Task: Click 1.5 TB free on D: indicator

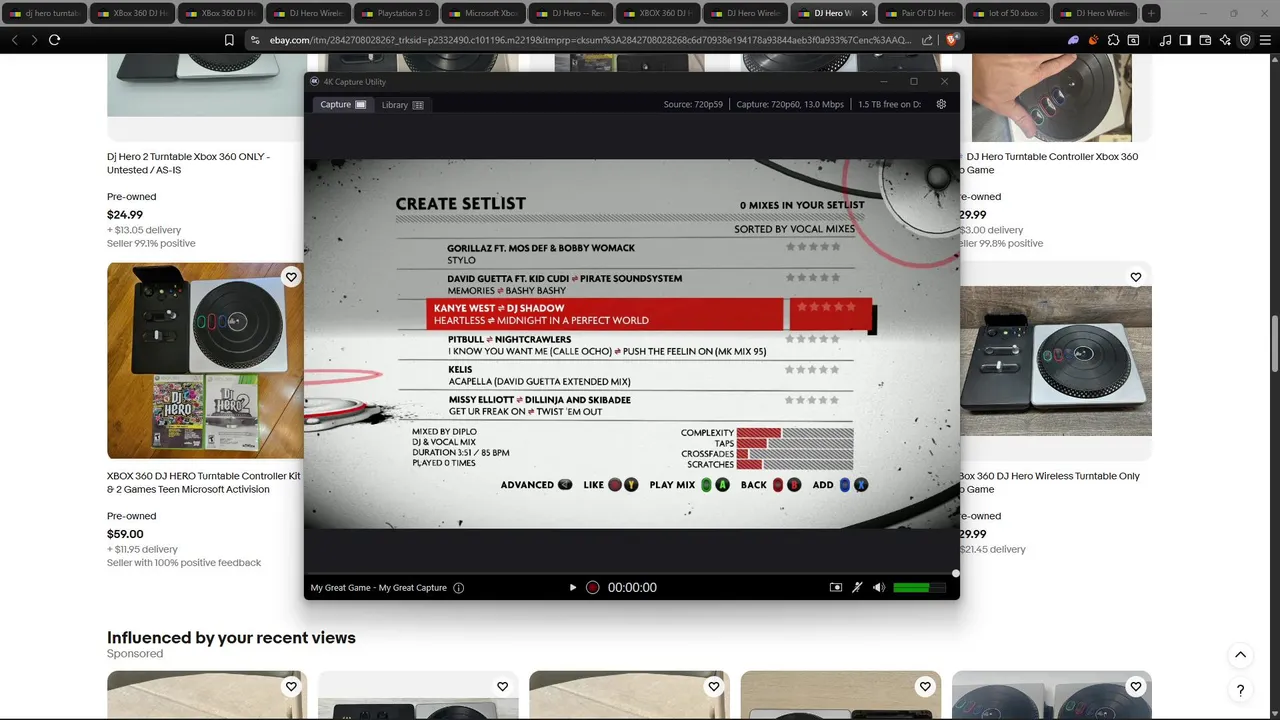Action: pos(889,105)
